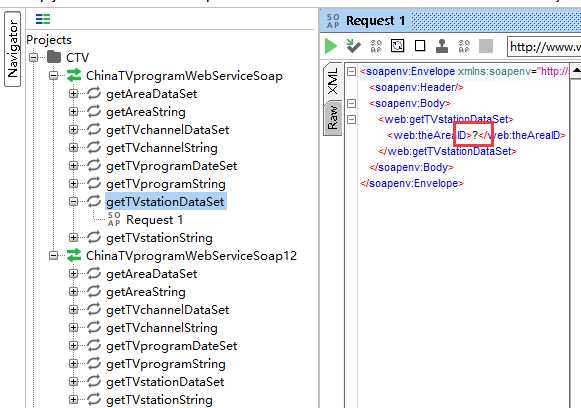The height and width of the screenshot is (408, 581).
Task: Click the empty square outline toolbar icon
Action: click(420, 46)
